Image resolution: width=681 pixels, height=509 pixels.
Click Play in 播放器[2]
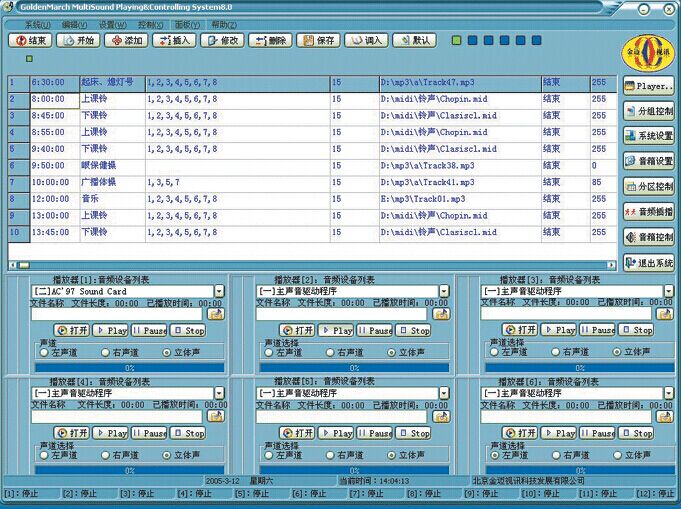pyautogui.click(x=336, y=331)
